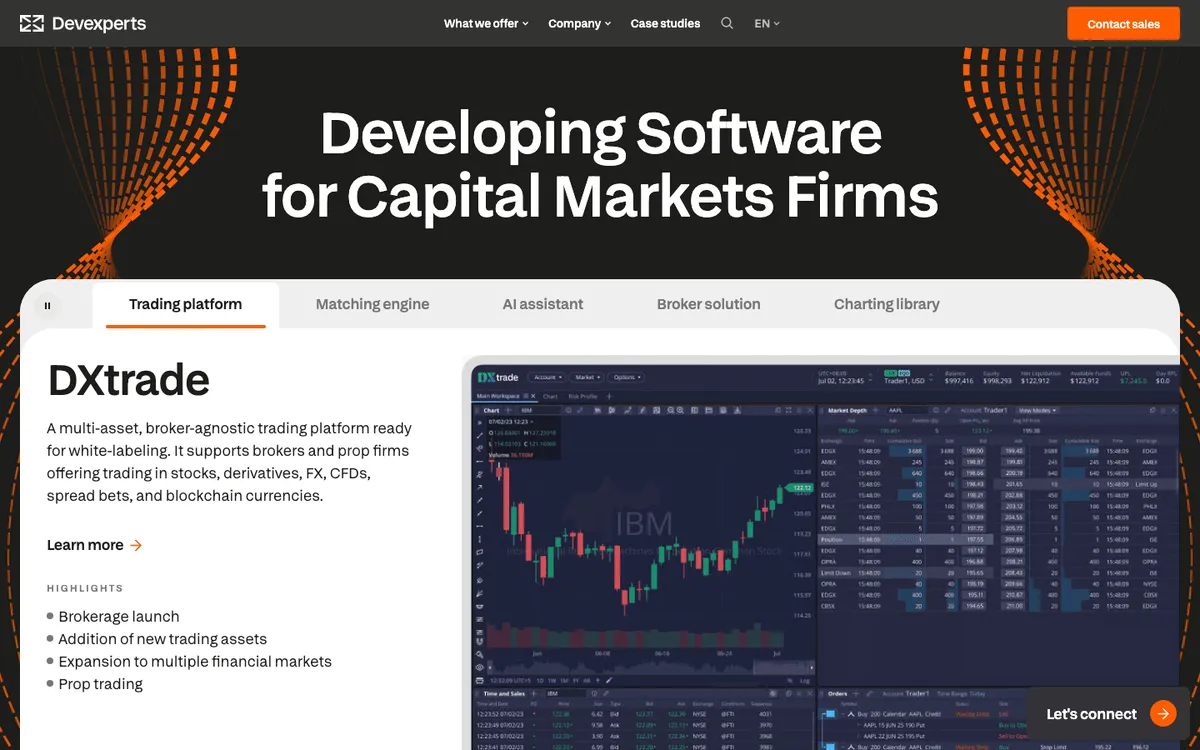Click Expansion to multiple financial markets
Viewport: 1200px width, 750px height.
tap(194, 661)
